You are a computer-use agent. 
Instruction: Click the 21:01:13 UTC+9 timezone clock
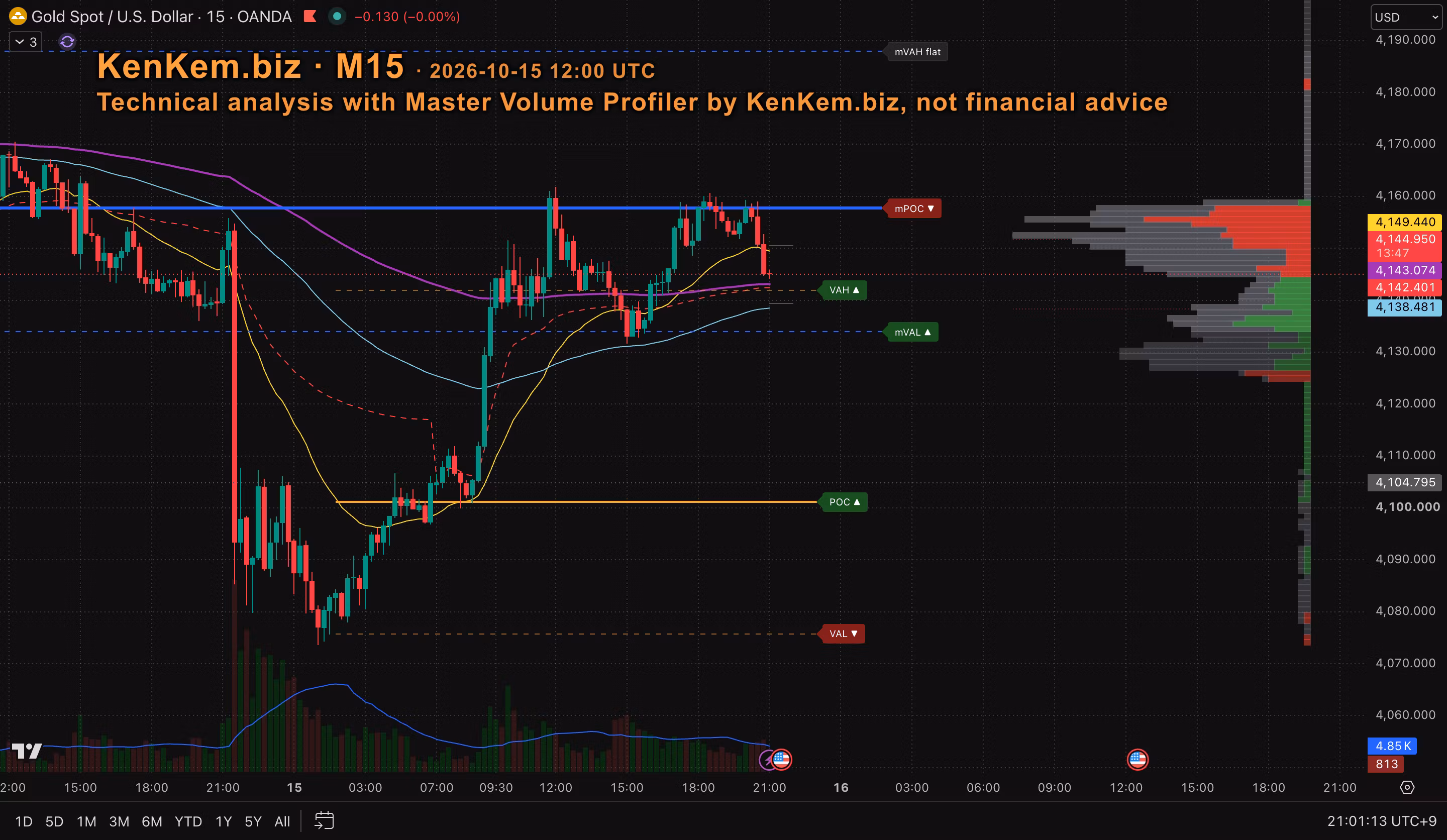pos(1382,821)
